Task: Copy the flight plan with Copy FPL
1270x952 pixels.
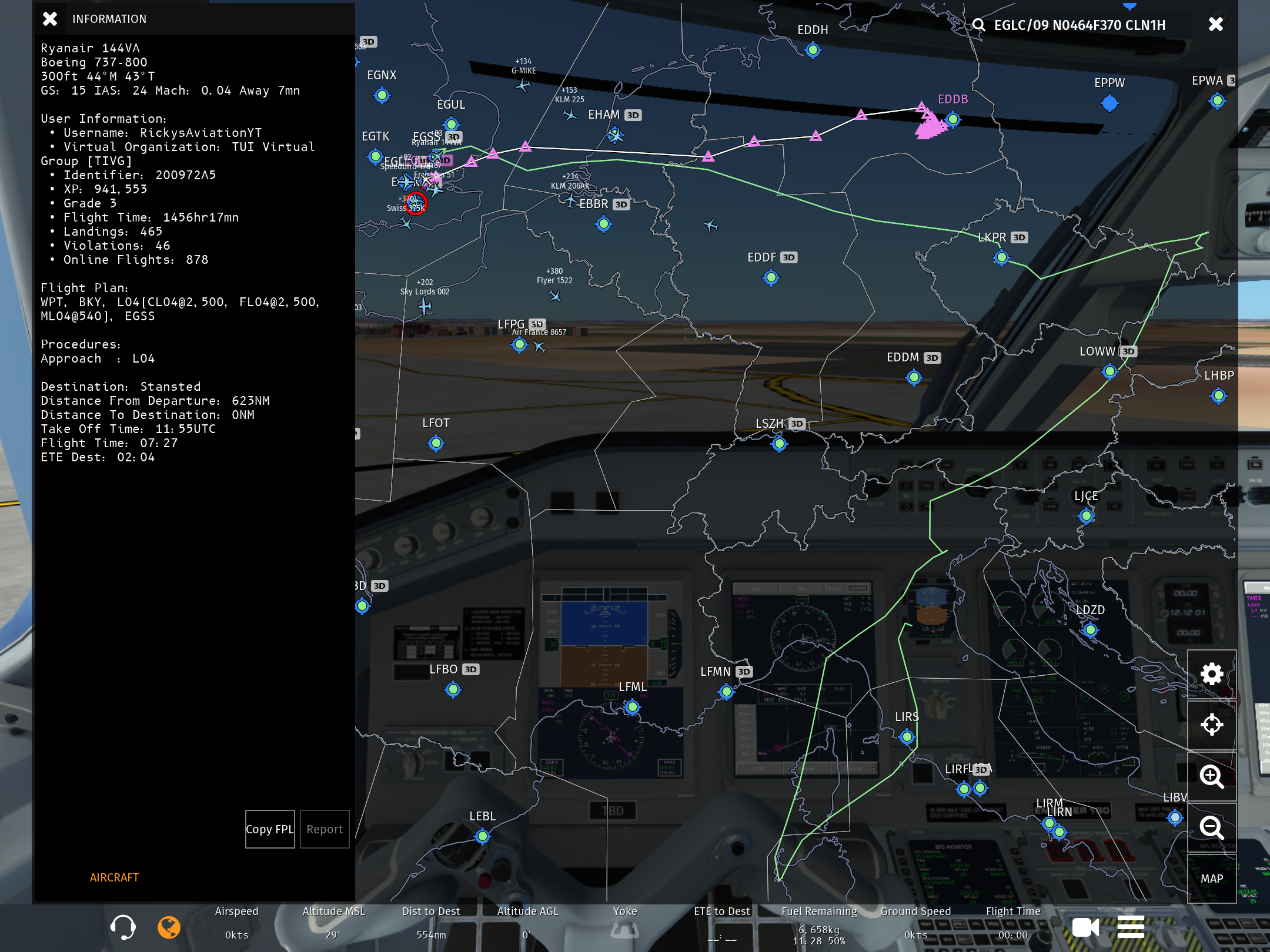Action: point(269,829)
